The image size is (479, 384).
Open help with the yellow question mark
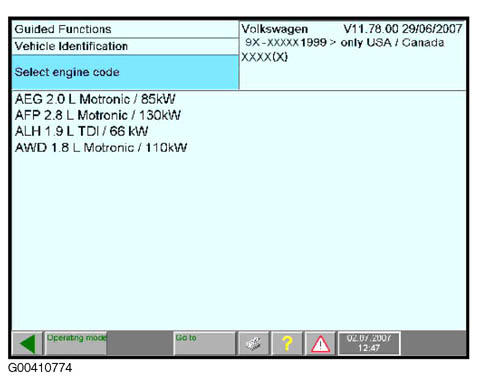pos(287,343)
